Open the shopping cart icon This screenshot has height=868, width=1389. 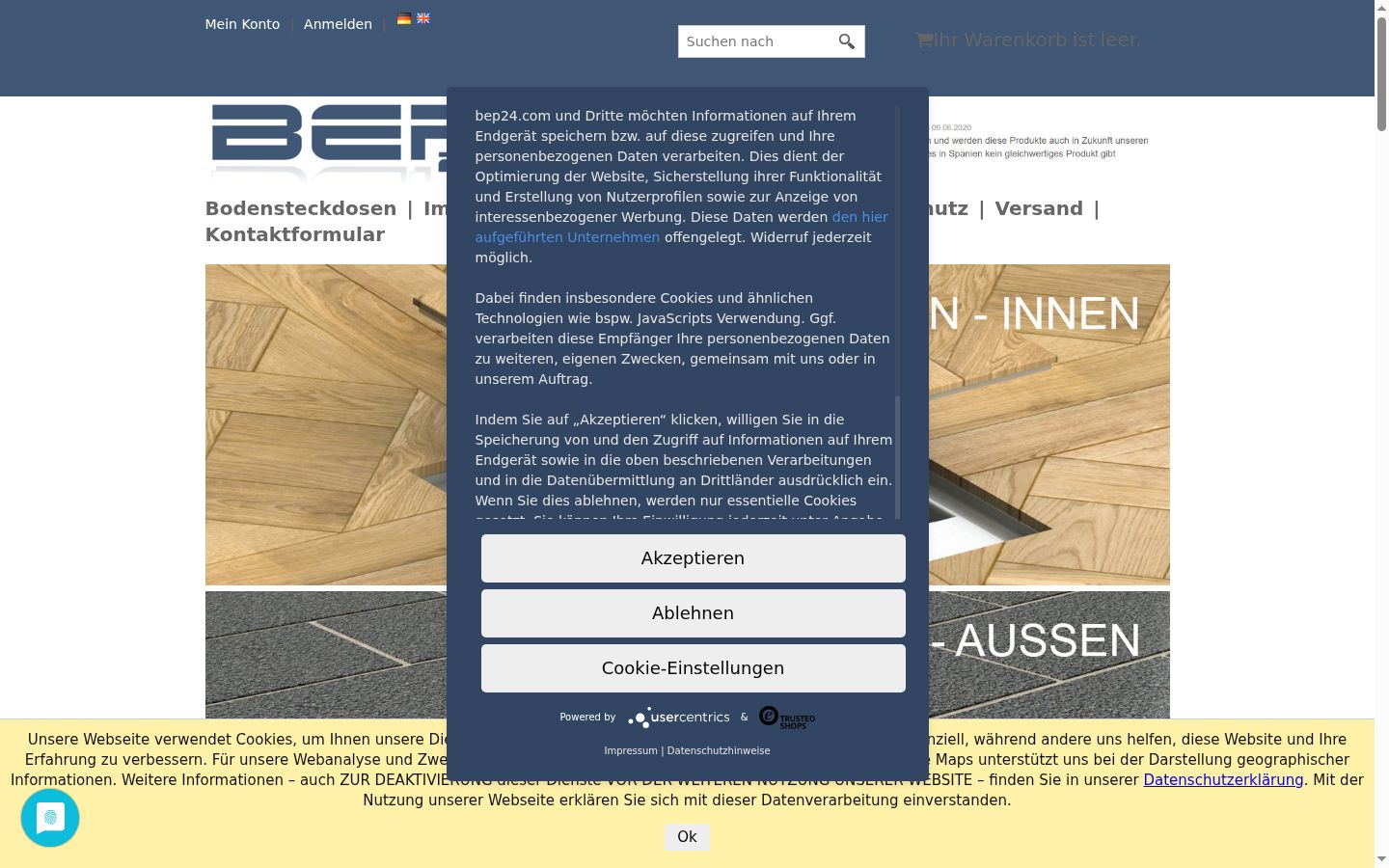pyautogui.click(x=924, y=40)
